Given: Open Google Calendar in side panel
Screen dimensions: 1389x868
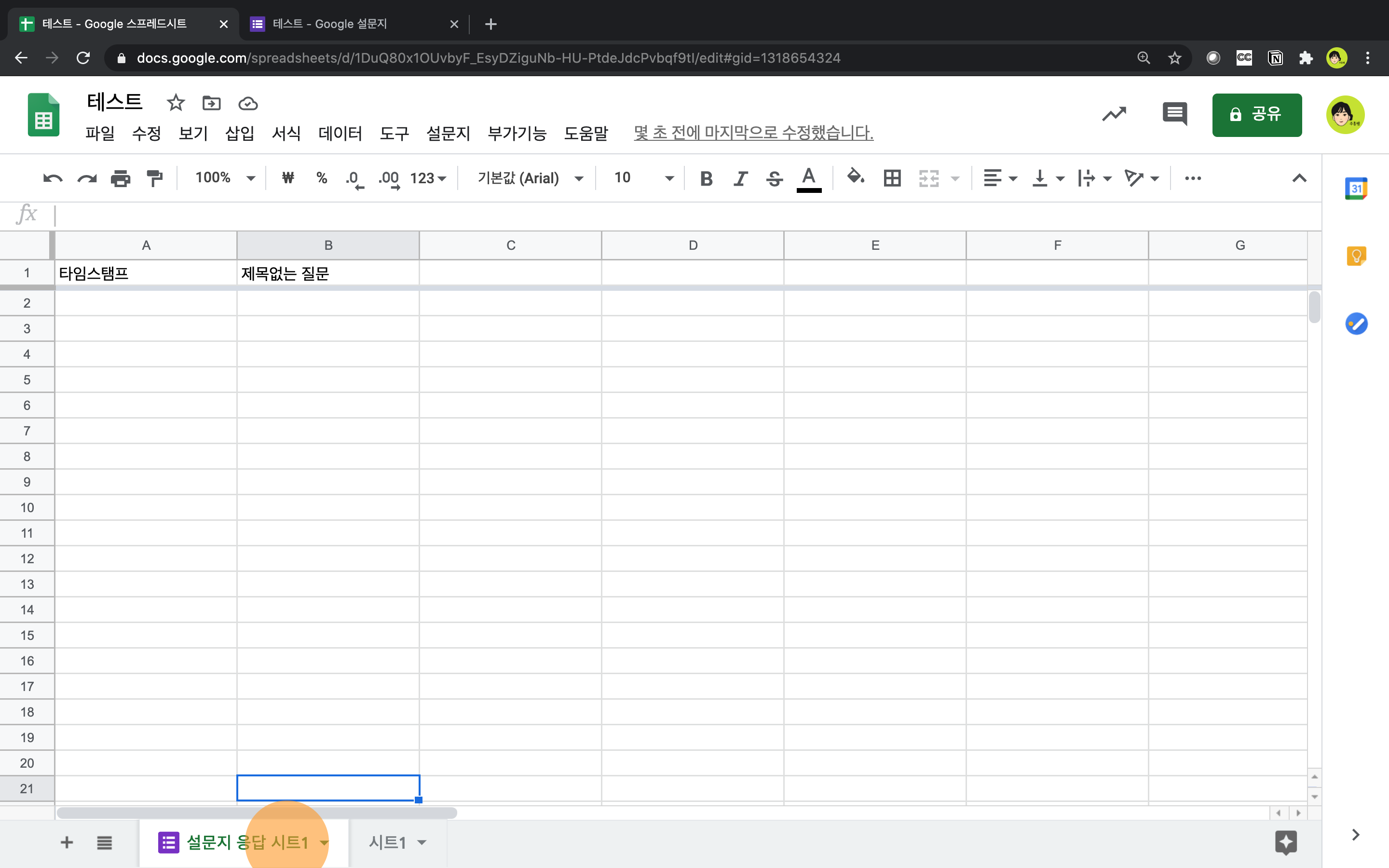Looking at the screenshot, I should 1356,189.
